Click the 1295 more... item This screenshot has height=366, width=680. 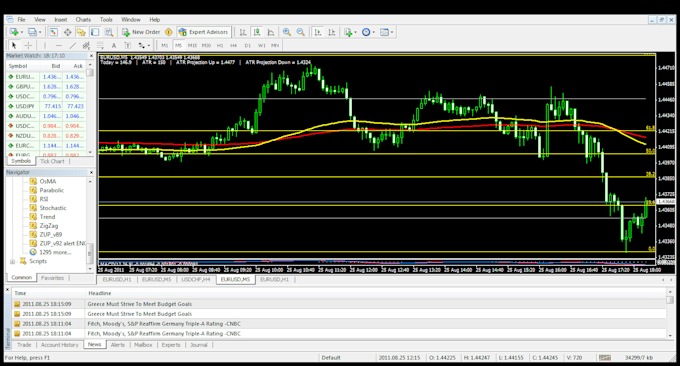point(55,252)
